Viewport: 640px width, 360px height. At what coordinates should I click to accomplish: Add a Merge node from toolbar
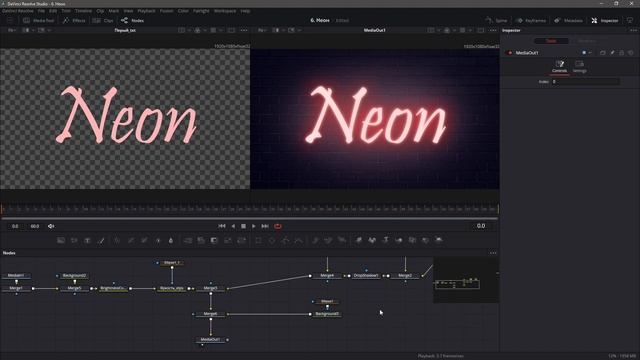pyautogui.click(x=188, y=240)
